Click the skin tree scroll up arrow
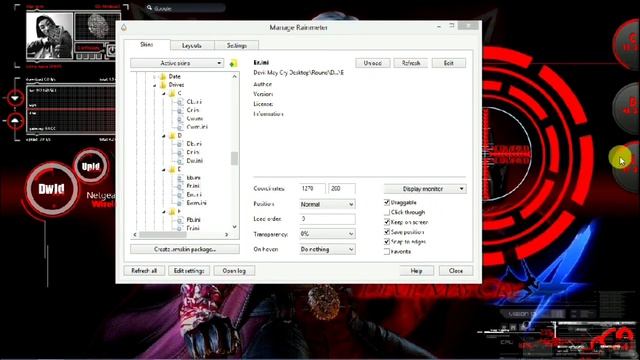Screen dimensions: 640x360 [234, 76]
